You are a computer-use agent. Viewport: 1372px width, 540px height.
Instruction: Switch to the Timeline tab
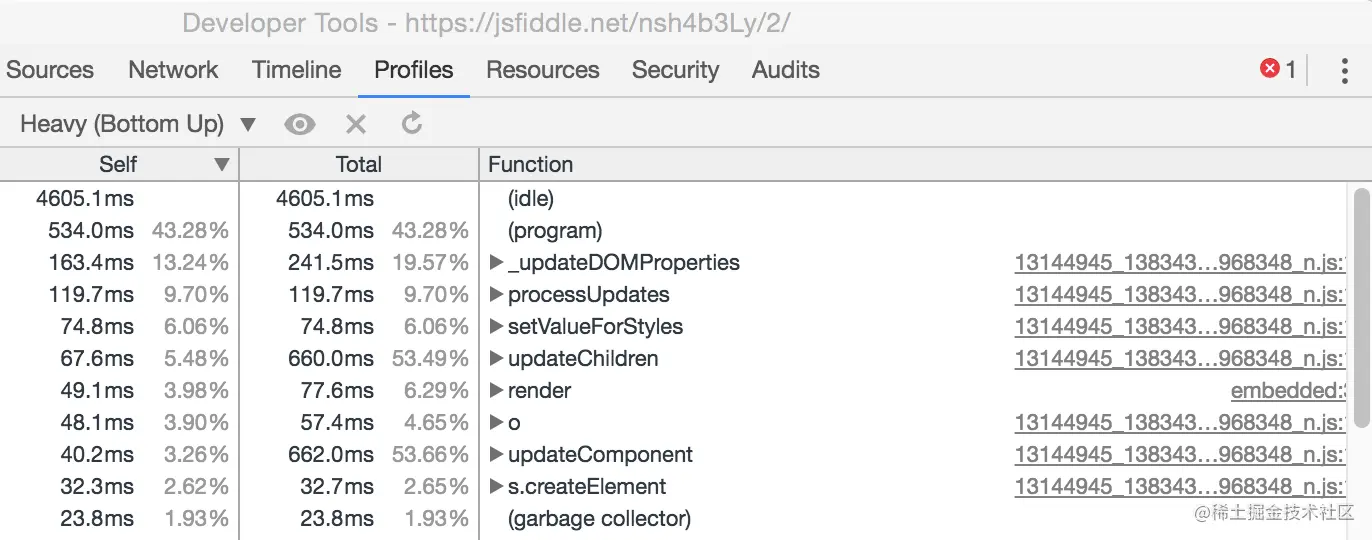[296, 70]
